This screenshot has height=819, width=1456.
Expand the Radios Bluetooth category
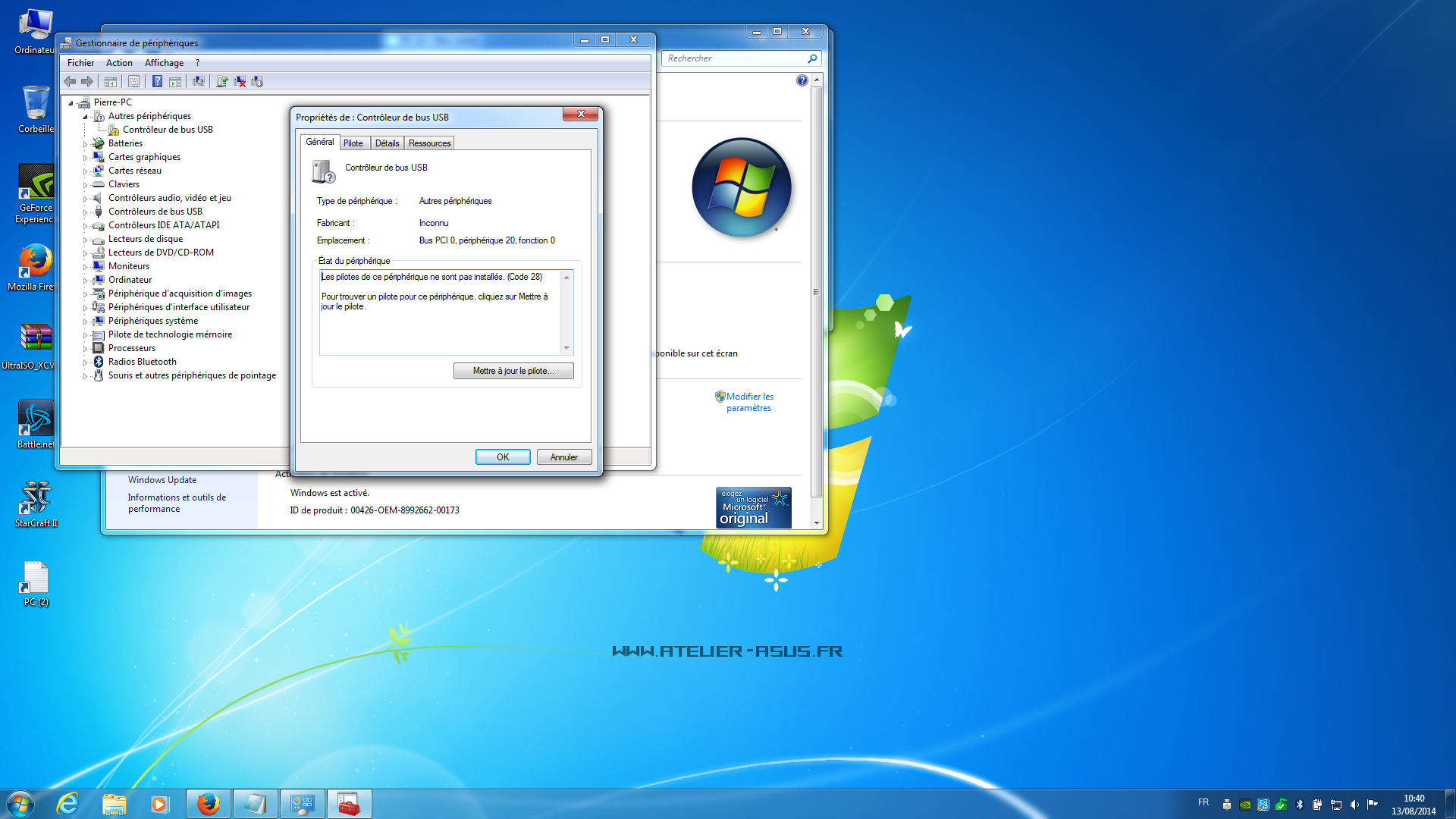tap(86, 362)
